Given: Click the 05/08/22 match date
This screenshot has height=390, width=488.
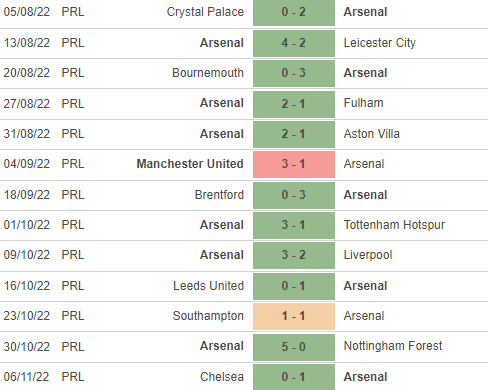Looking at the screenshot, I should click(x=27, y=12).
